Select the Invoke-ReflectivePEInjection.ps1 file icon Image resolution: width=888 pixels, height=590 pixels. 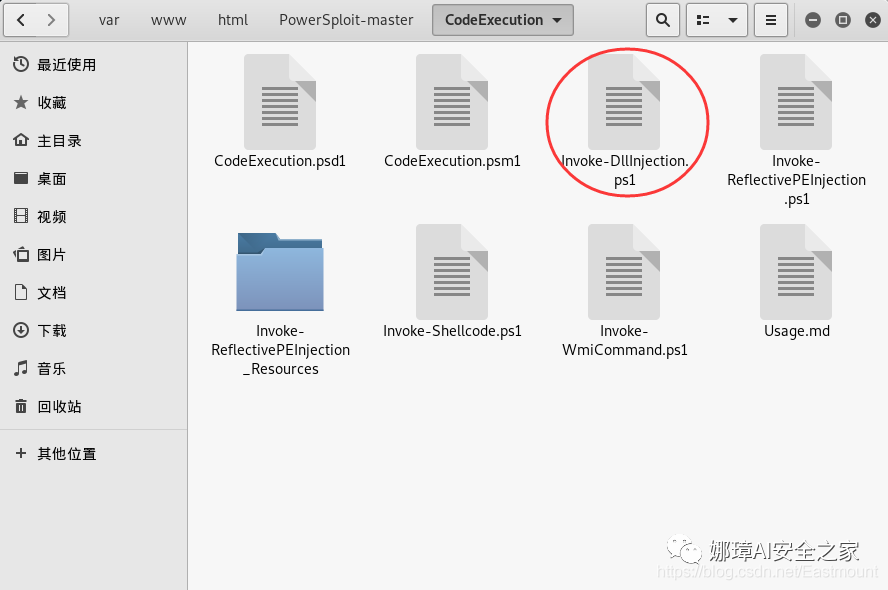point(796,102)
